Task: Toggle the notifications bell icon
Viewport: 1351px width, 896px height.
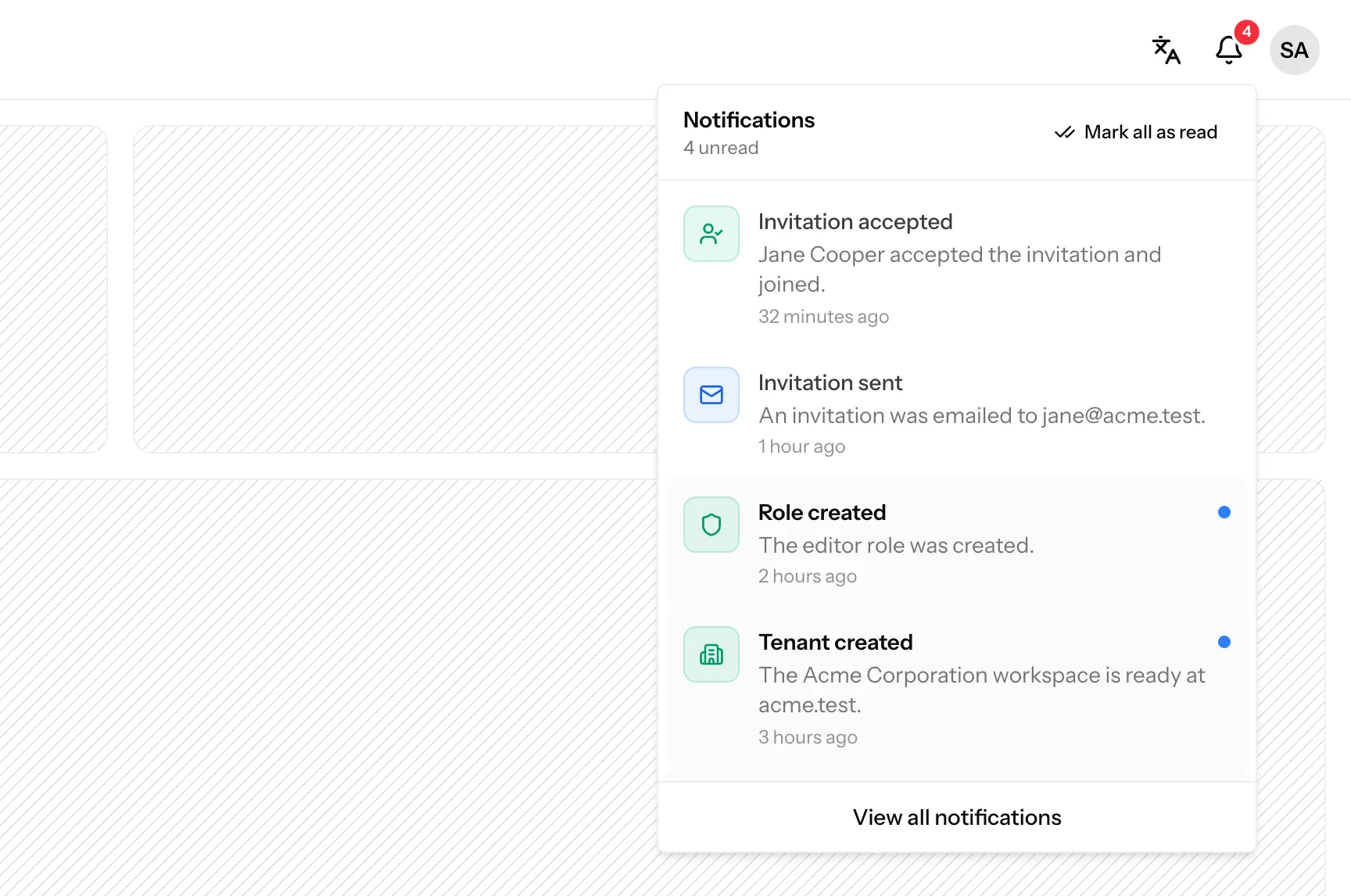Action: [1228, 50]
